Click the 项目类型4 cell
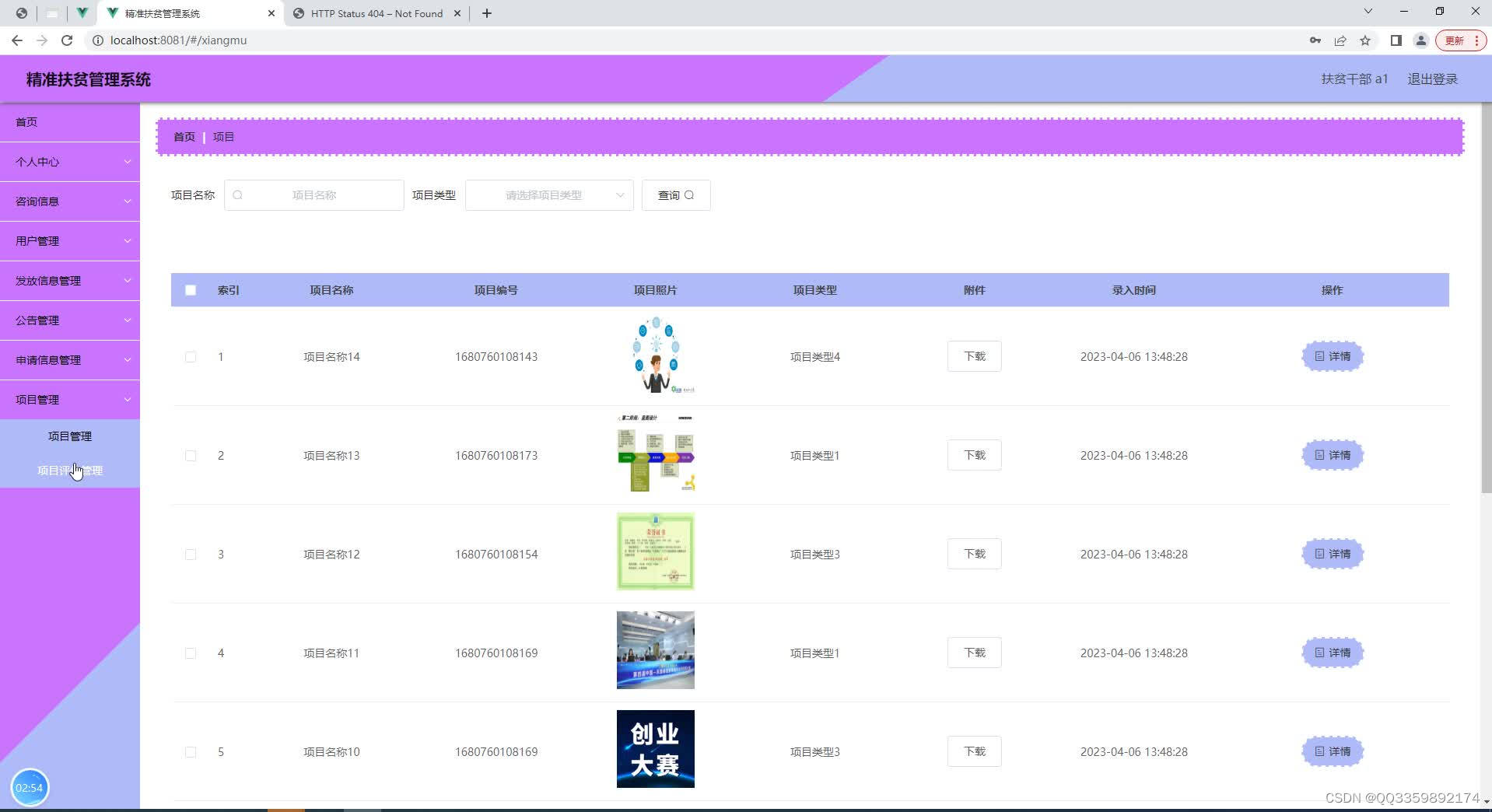 [815, 357]
